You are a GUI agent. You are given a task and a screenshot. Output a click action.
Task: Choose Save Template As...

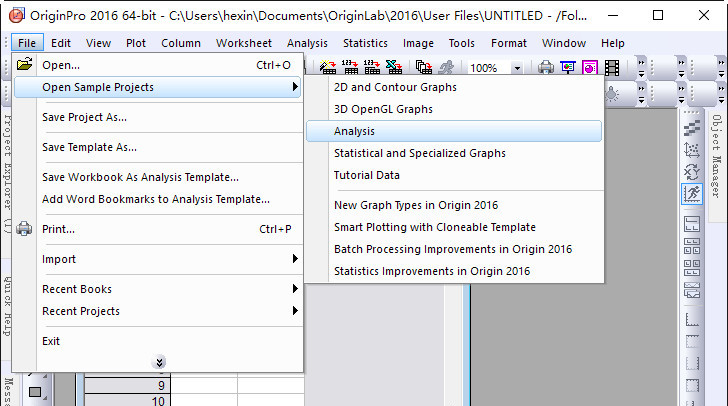pos(158,147)
